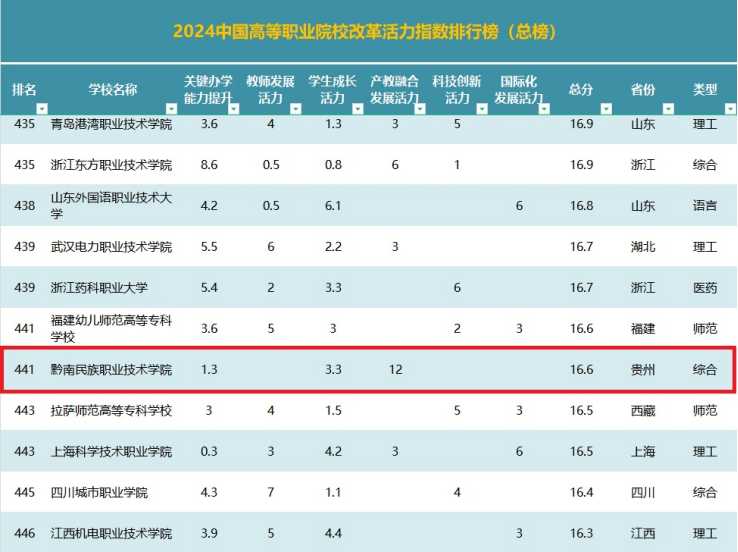
Task: Open the 学校名称 column filter dropdown
Action: click(170, 108)
